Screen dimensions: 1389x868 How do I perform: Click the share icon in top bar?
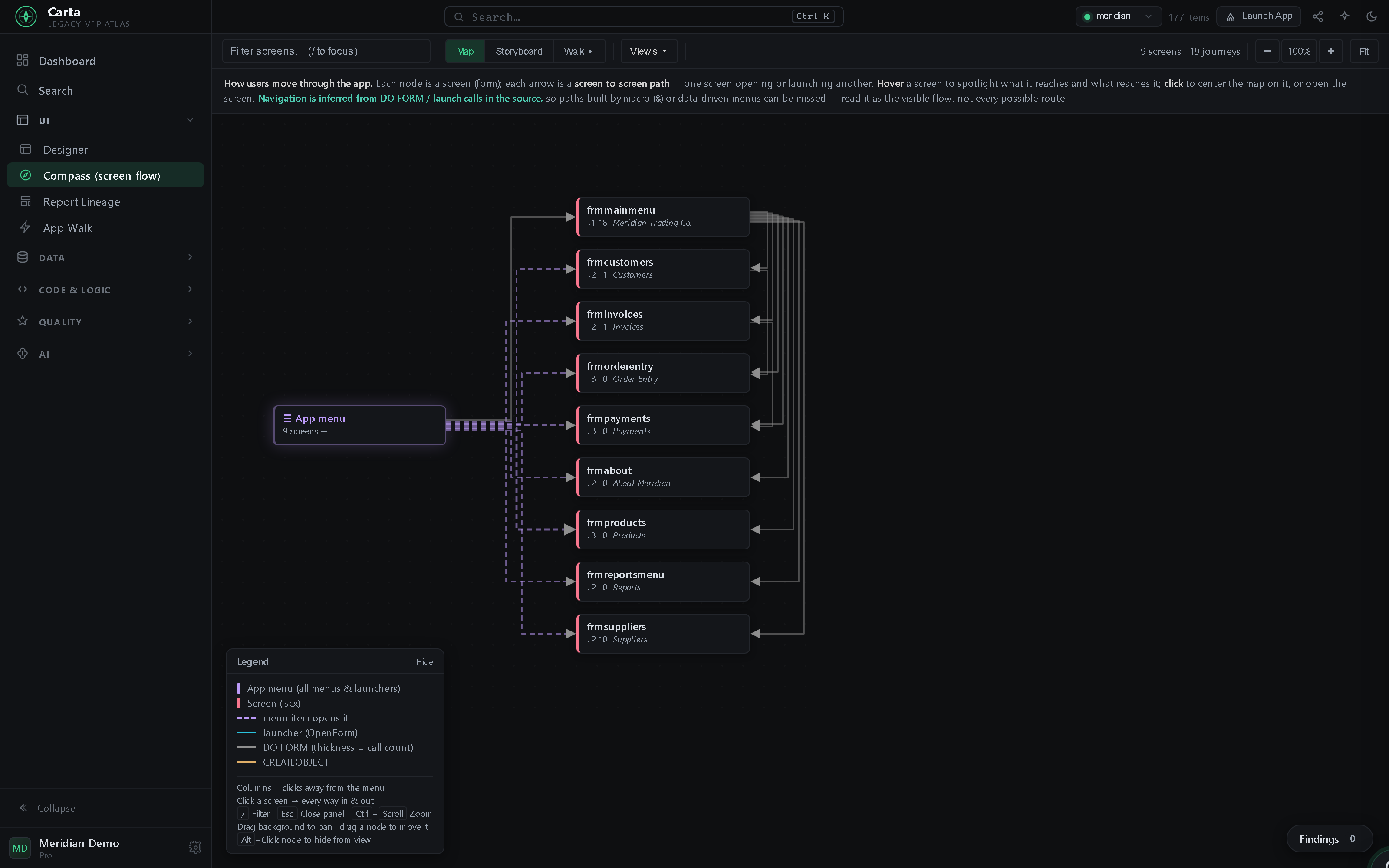[x=1317, y=16]
